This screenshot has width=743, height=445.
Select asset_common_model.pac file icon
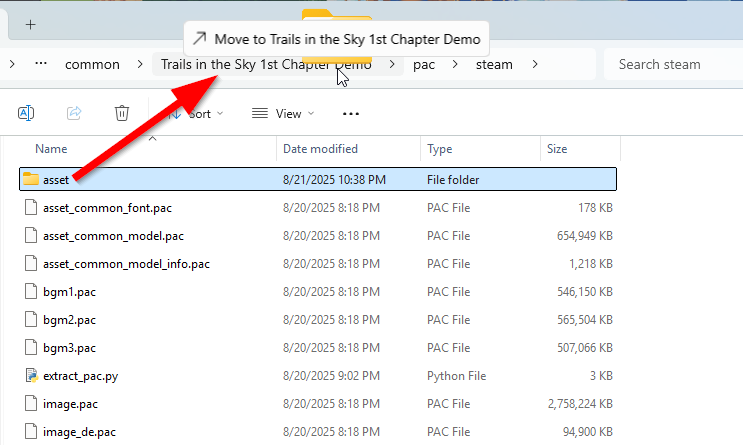point(31,236)
